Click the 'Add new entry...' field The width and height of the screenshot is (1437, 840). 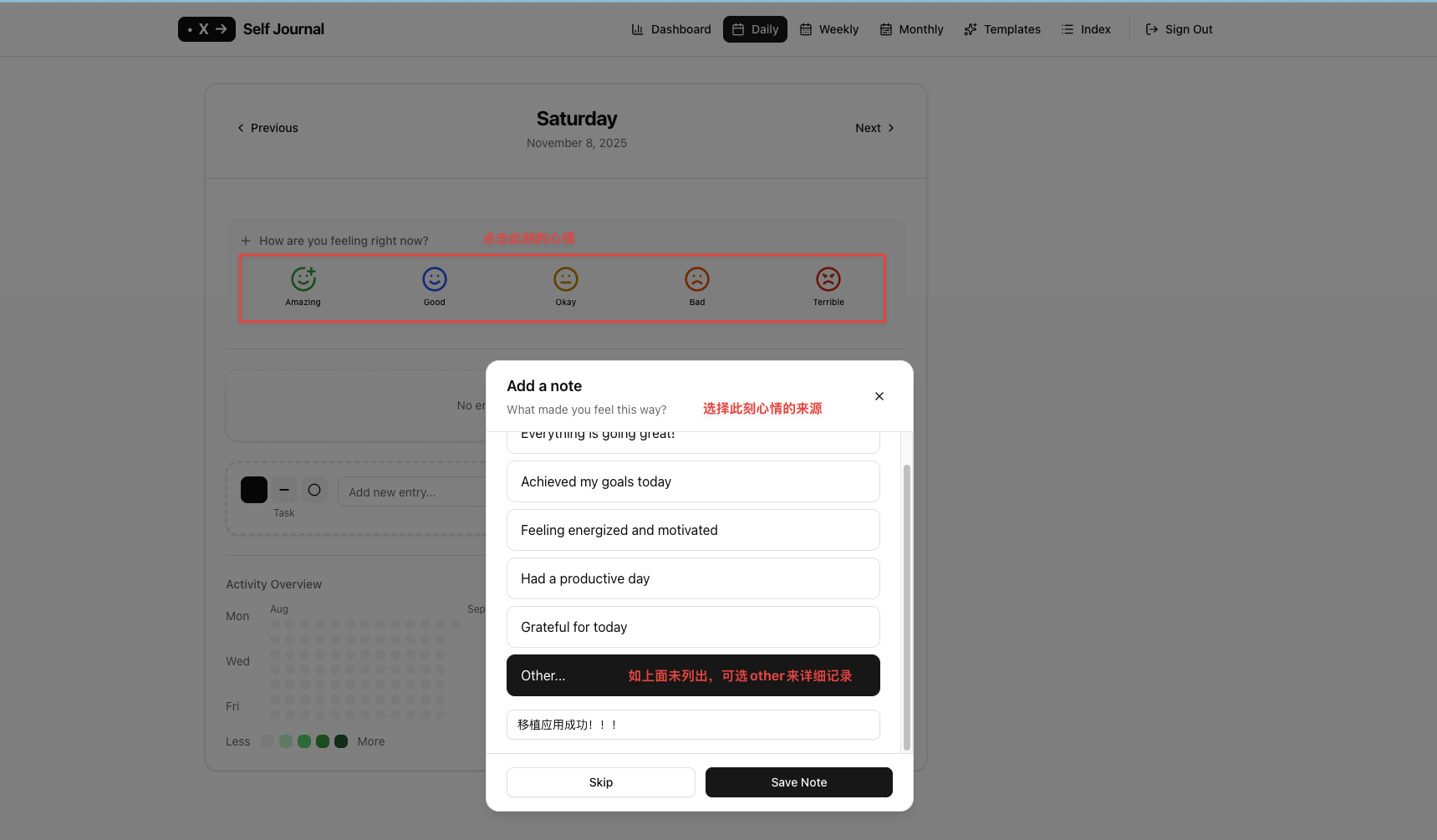(412, 492)
